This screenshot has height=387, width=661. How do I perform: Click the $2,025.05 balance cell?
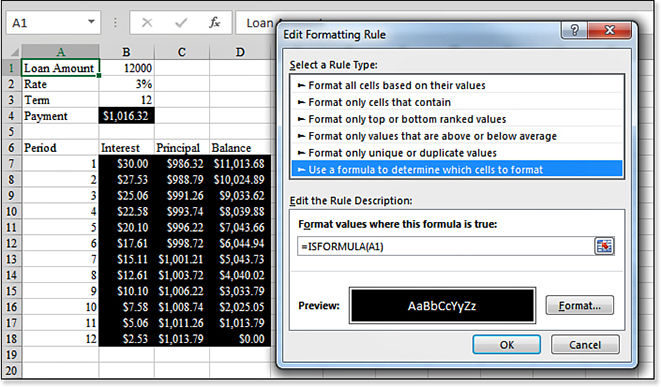tap(240, 307)
